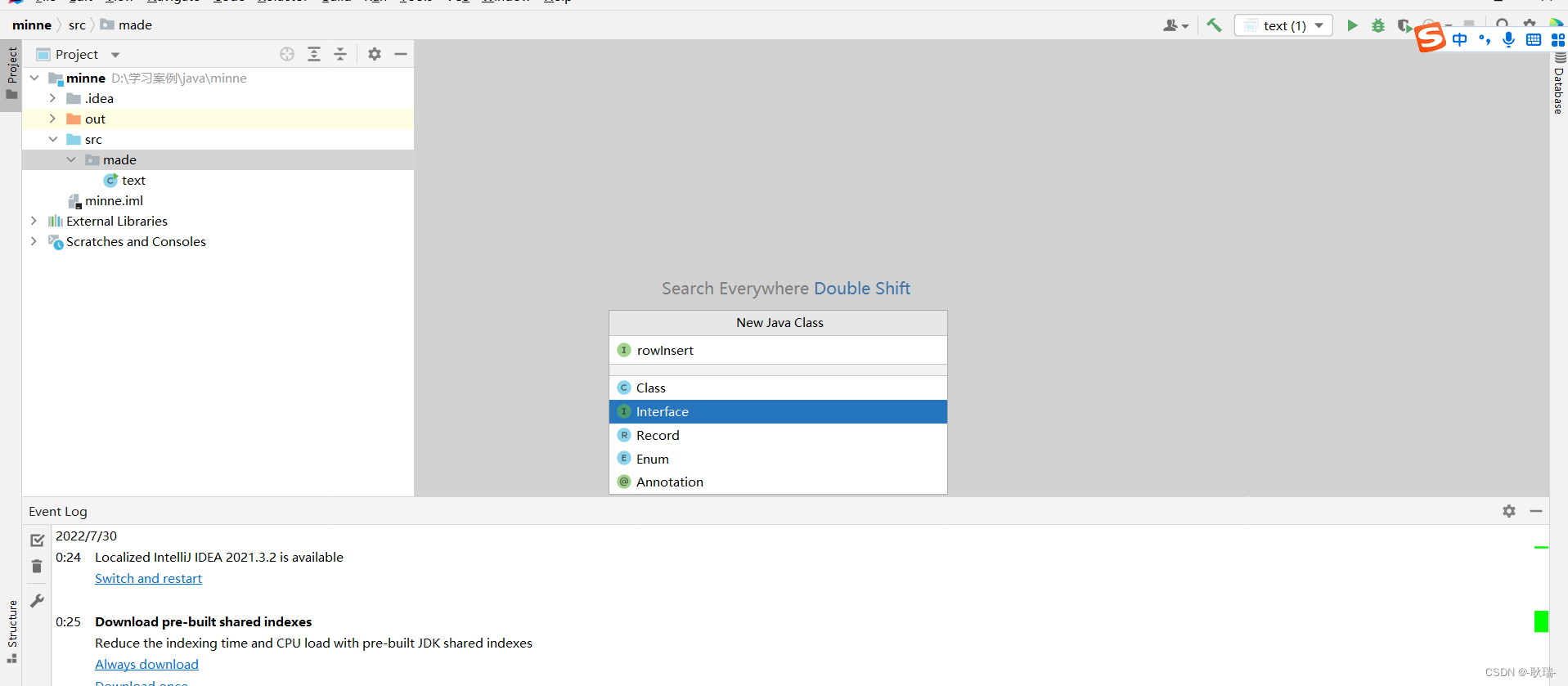This screenshot has width=1568, height=686.
Task: Click the green marker in Event Log scrollbar
Action: (x=1541, y=621)
